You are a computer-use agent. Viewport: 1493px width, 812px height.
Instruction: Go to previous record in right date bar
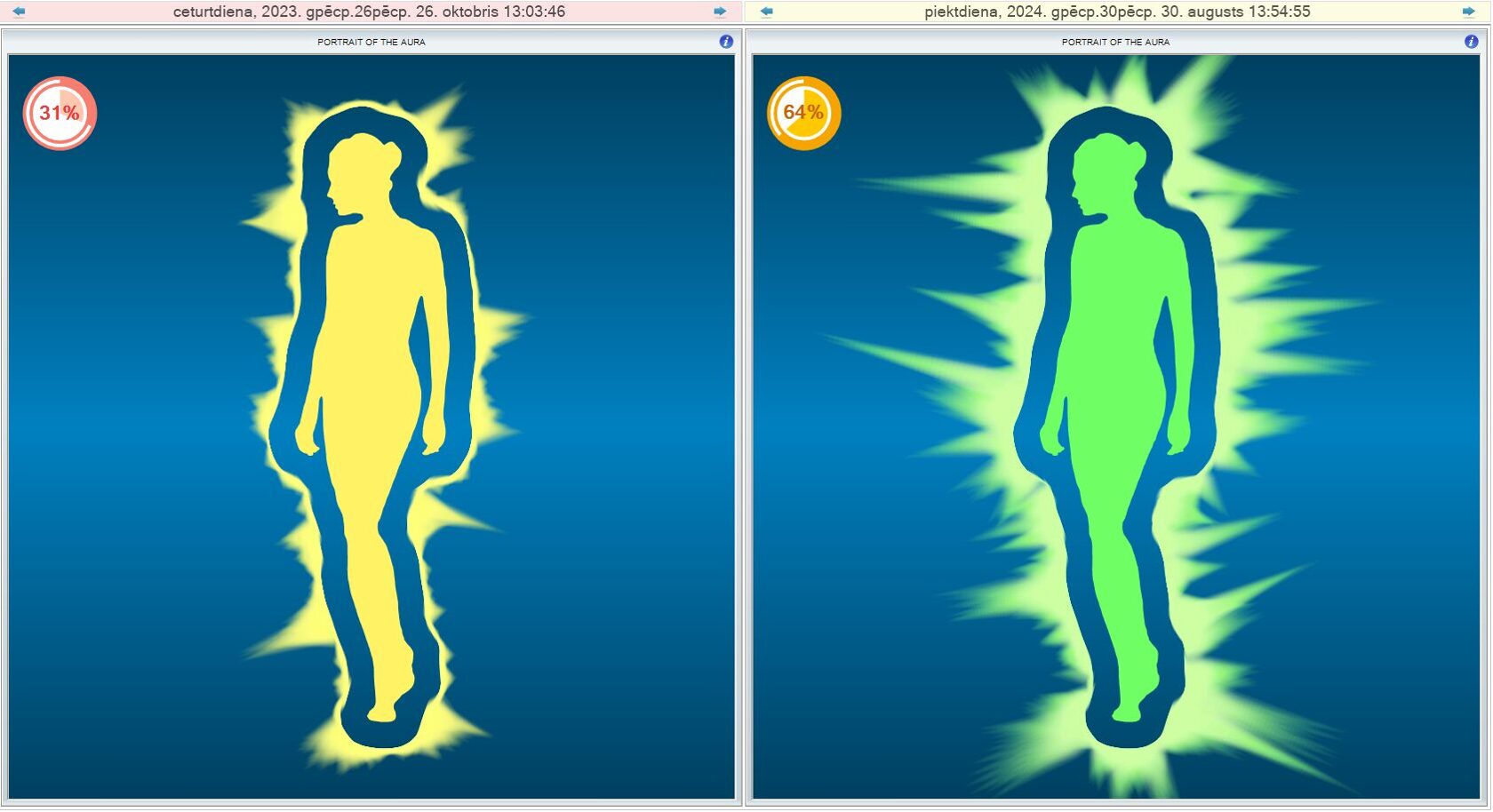766,12
